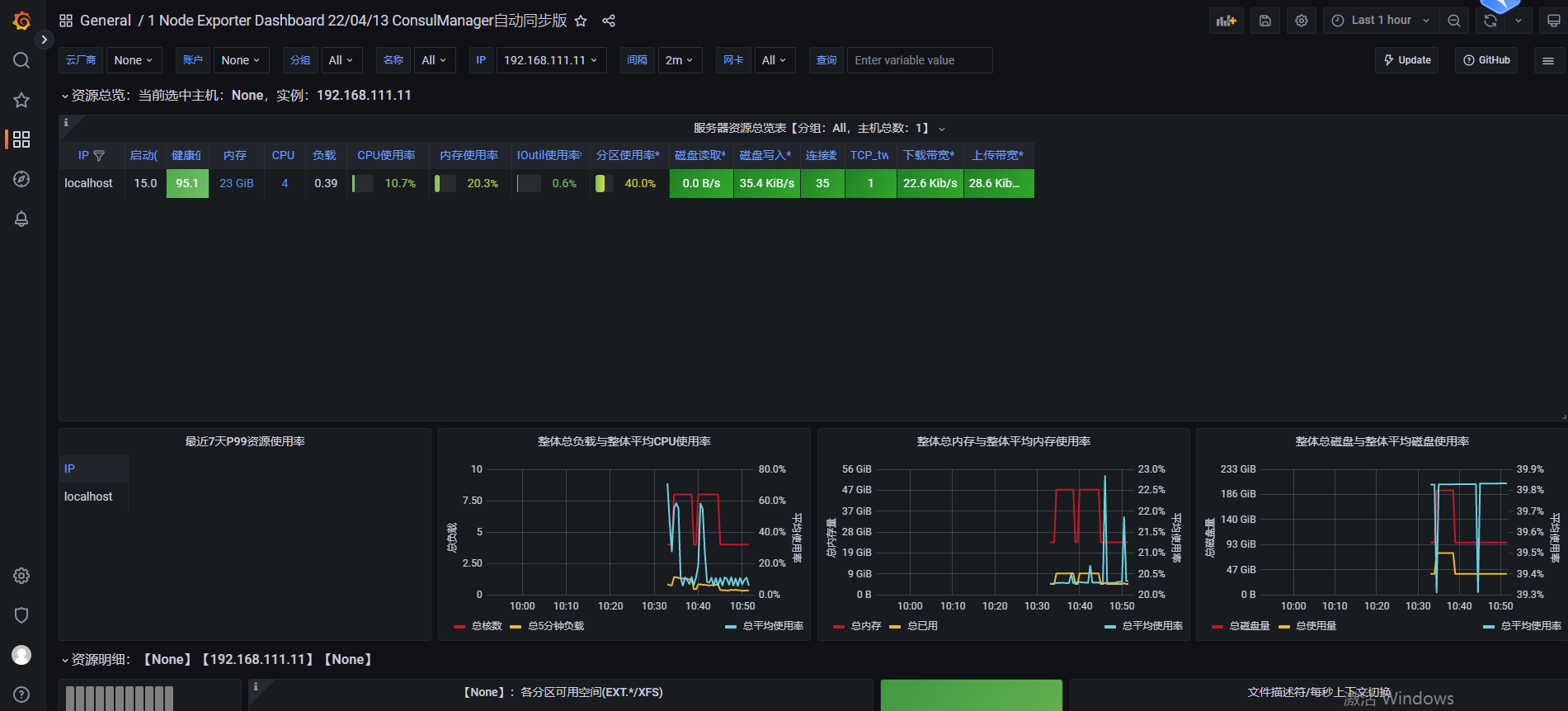Sort by 内存使用率 column header
Viewport: 1568px width, 711px height.
point(469,155)
